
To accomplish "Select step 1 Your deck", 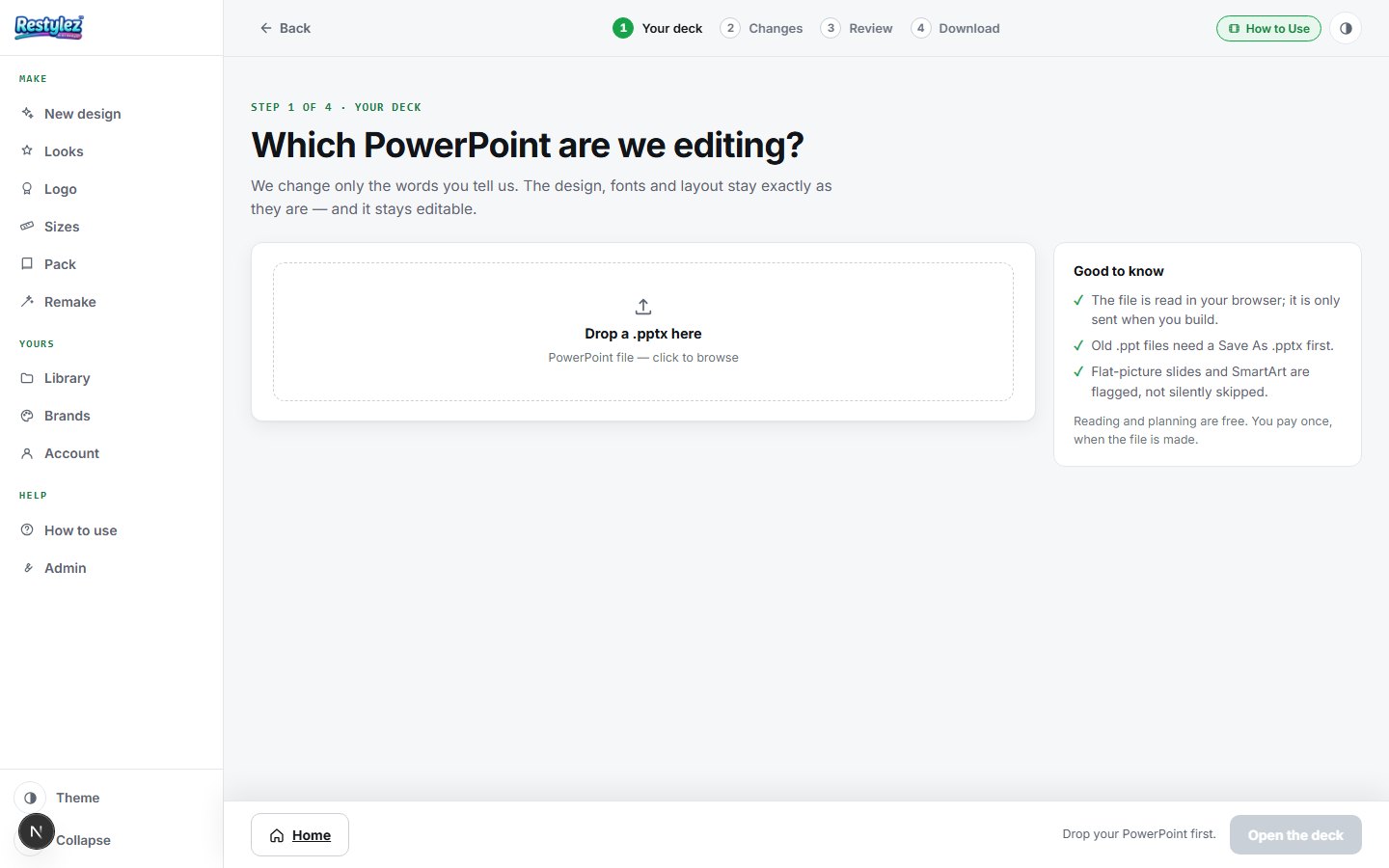I will coord(658,28).
